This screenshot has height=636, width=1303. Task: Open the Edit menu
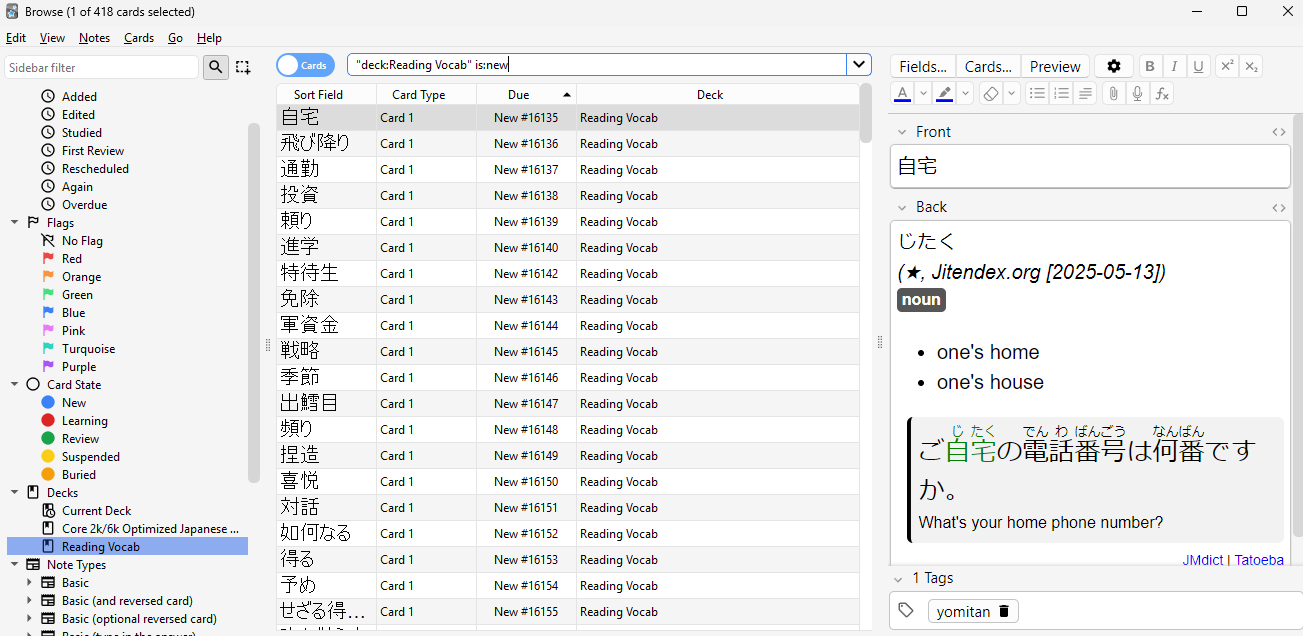[x=16, y=38]
